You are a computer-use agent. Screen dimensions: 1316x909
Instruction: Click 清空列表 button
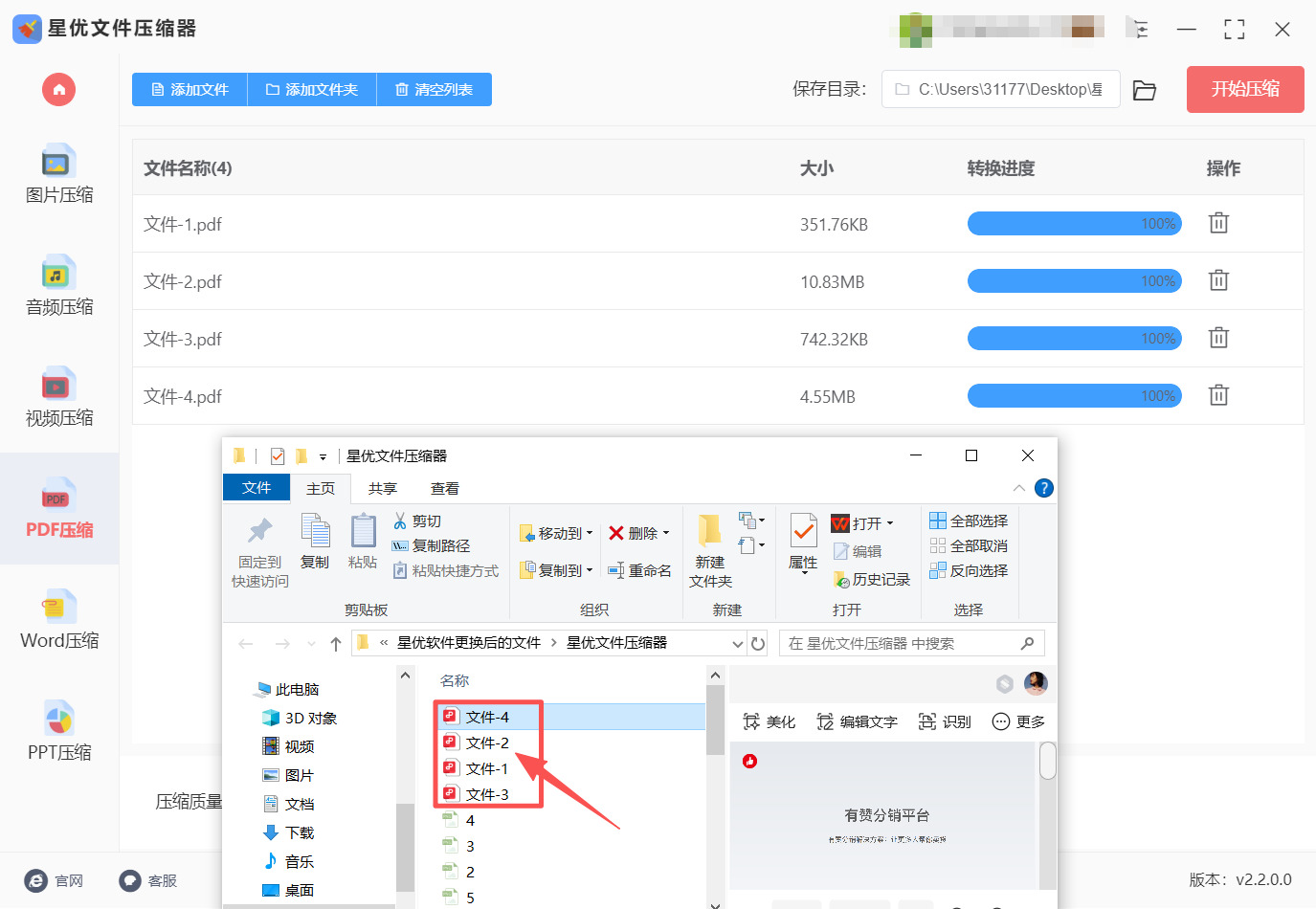(x=435, y=90)
